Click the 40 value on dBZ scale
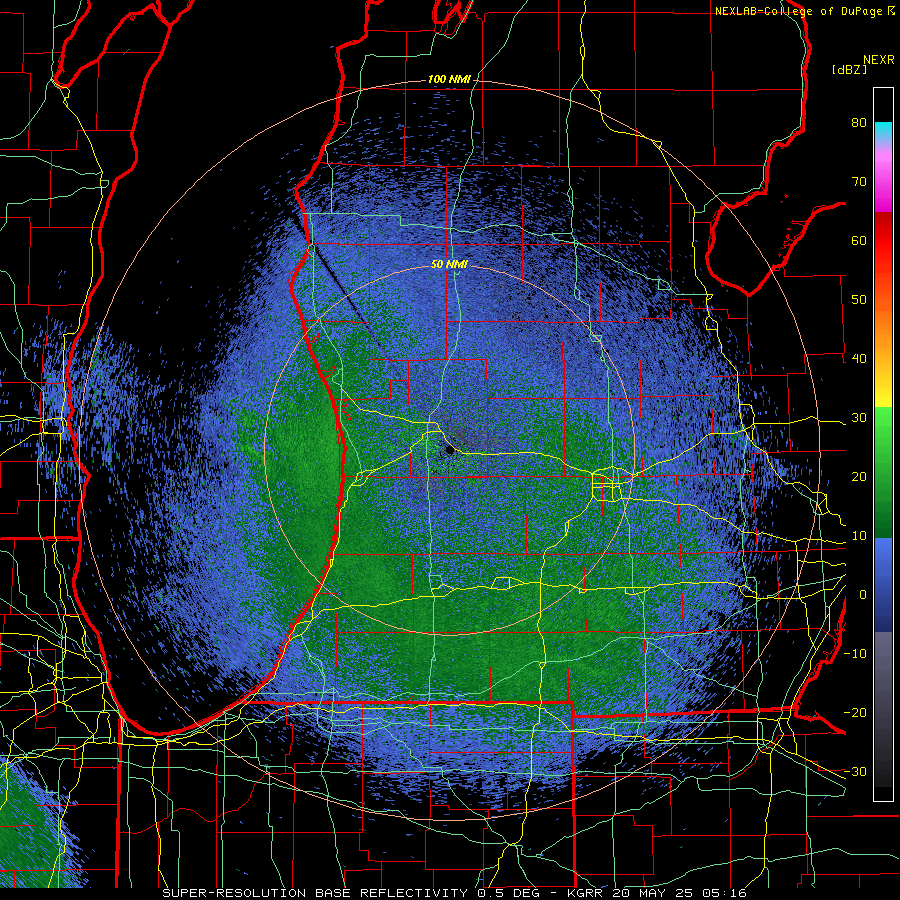 point(859,359)
